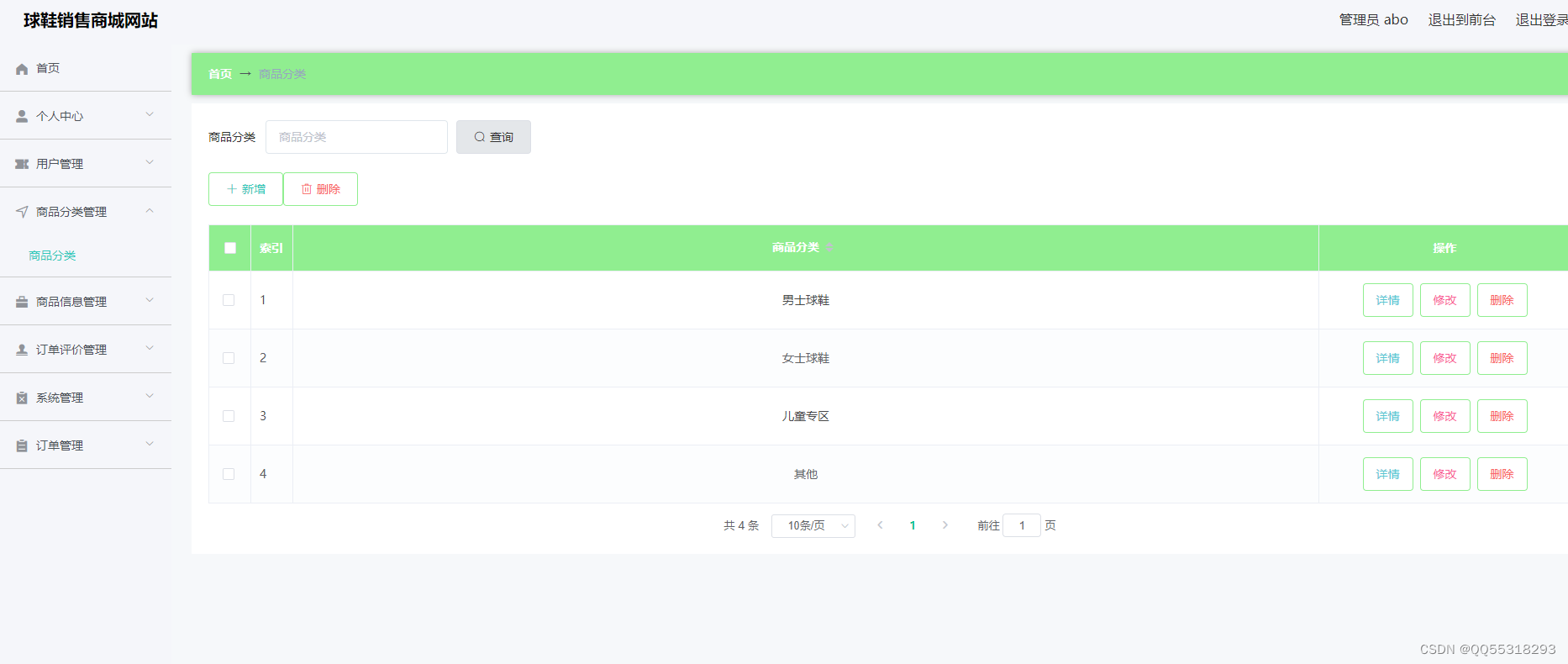Check the row 4 其他 checkbox

point(229,474)
